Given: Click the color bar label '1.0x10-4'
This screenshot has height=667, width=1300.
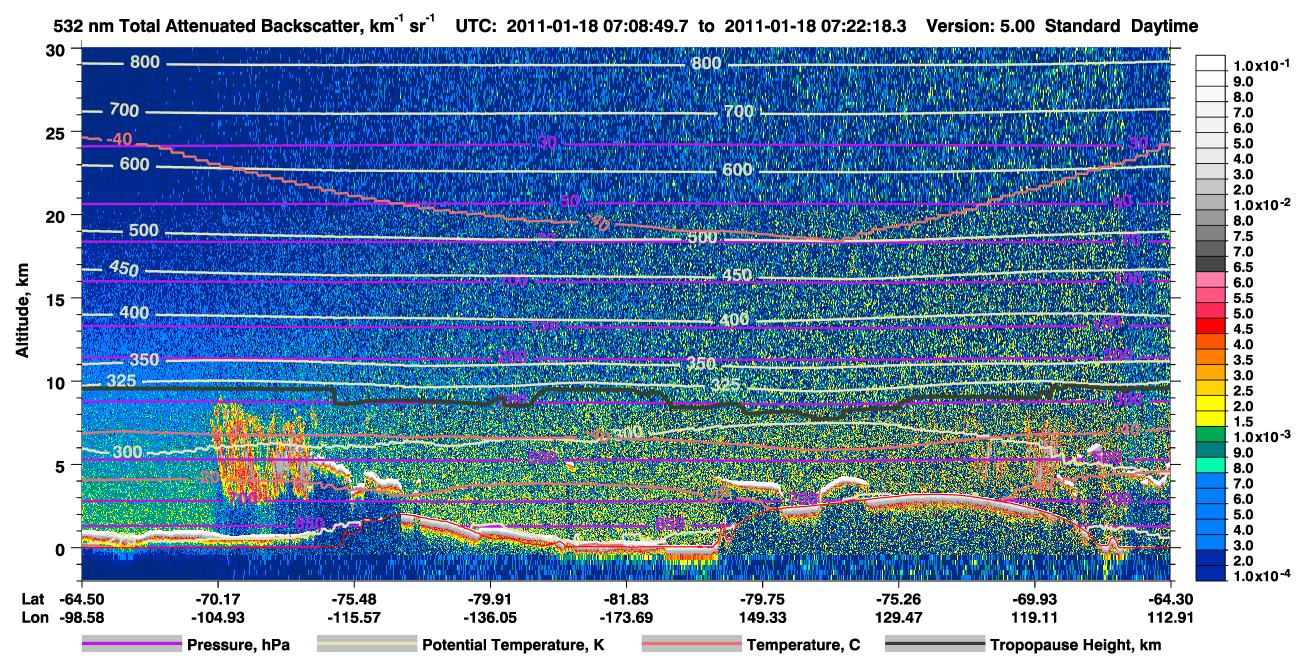Looking at the screenshot, I should pyautogui.click(x=1262, y=575).
